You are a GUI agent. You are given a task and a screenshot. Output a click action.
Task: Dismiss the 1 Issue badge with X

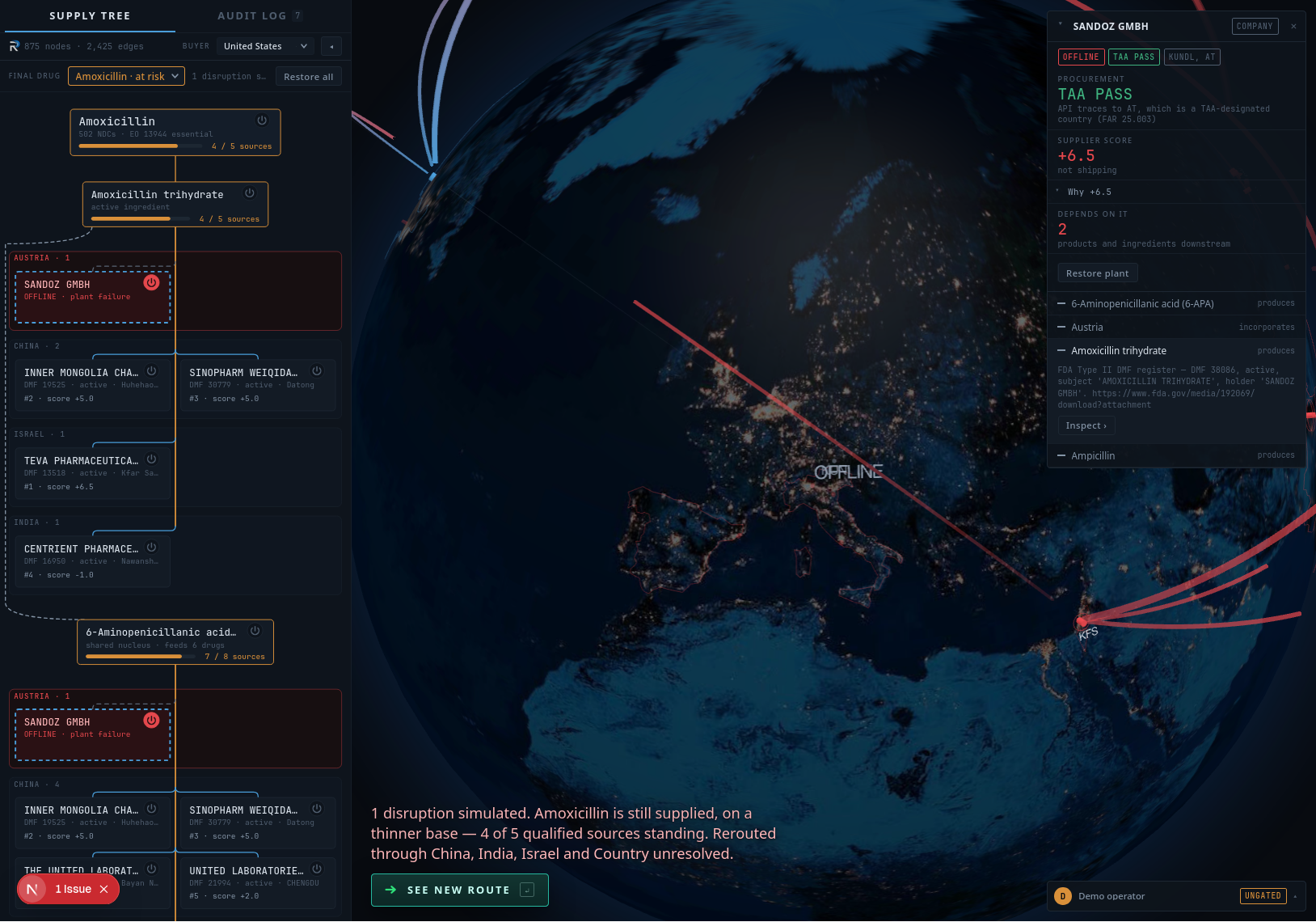[x=103, y=890]
